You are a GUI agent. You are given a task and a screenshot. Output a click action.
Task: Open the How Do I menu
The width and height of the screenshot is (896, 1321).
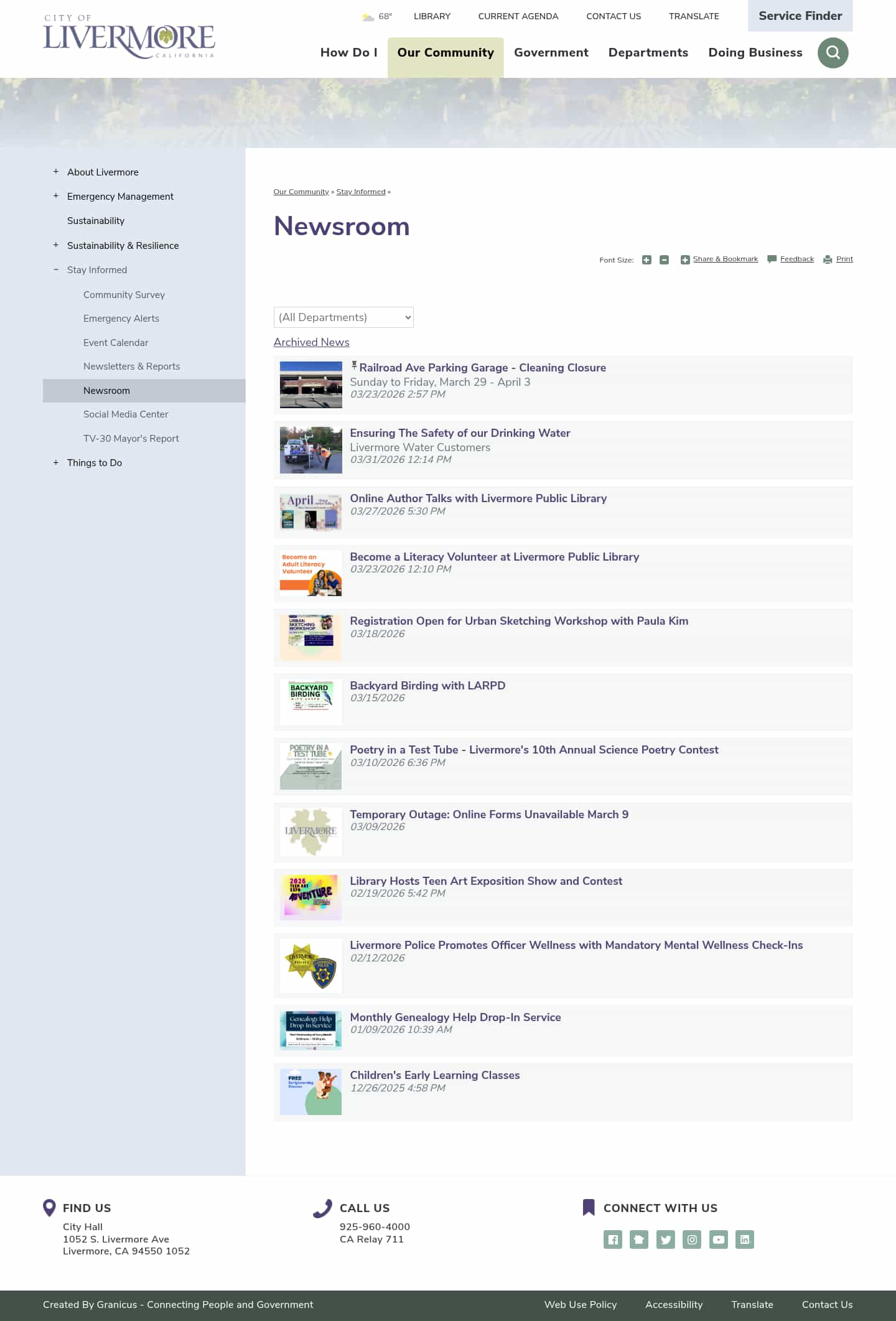point(349,53)
